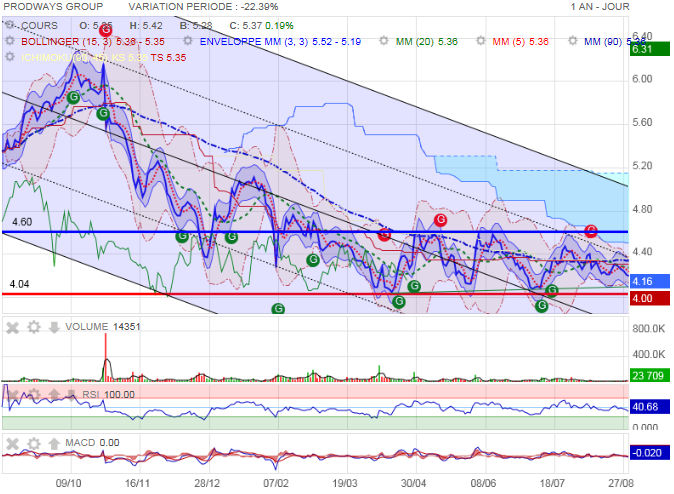This screenshot has height=494, width=674.
Task: Move the RSI panel down
Action: [x=72, y=395]
